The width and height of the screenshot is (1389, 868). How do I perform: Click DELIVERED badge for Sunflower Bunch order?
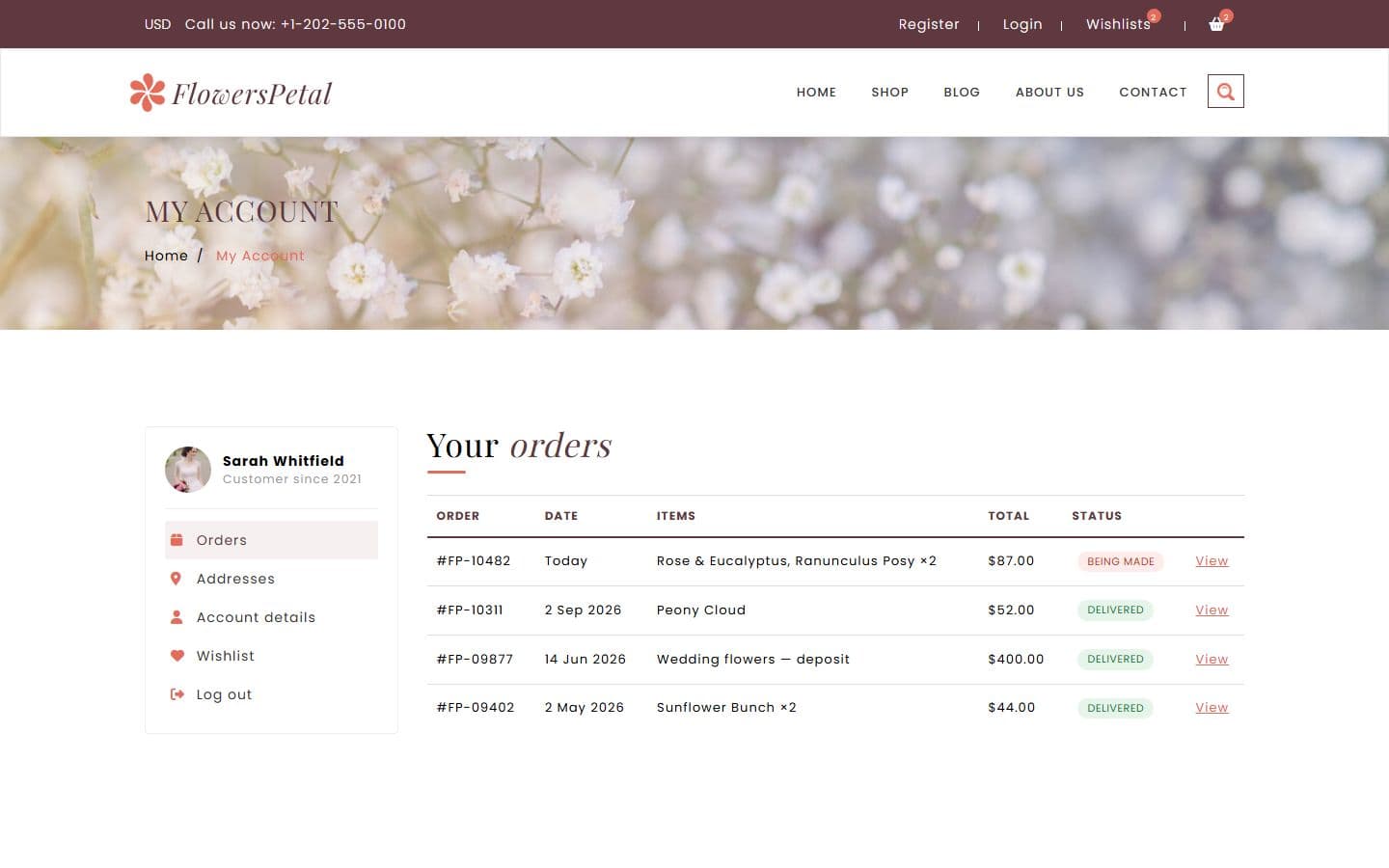click(1115, 708)
